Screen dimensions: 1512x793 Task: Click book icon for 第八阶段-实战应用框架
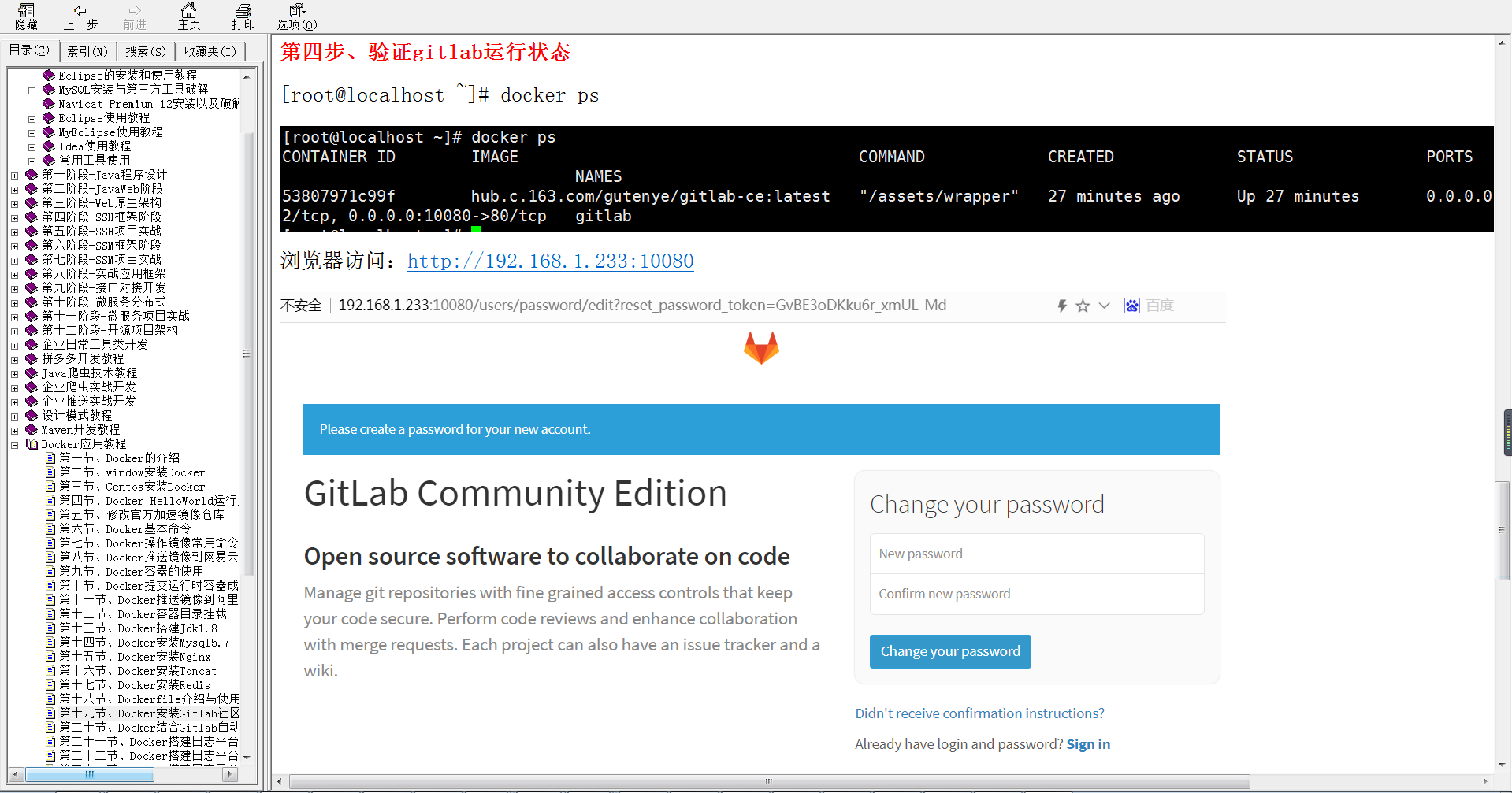tap(32, 274)
